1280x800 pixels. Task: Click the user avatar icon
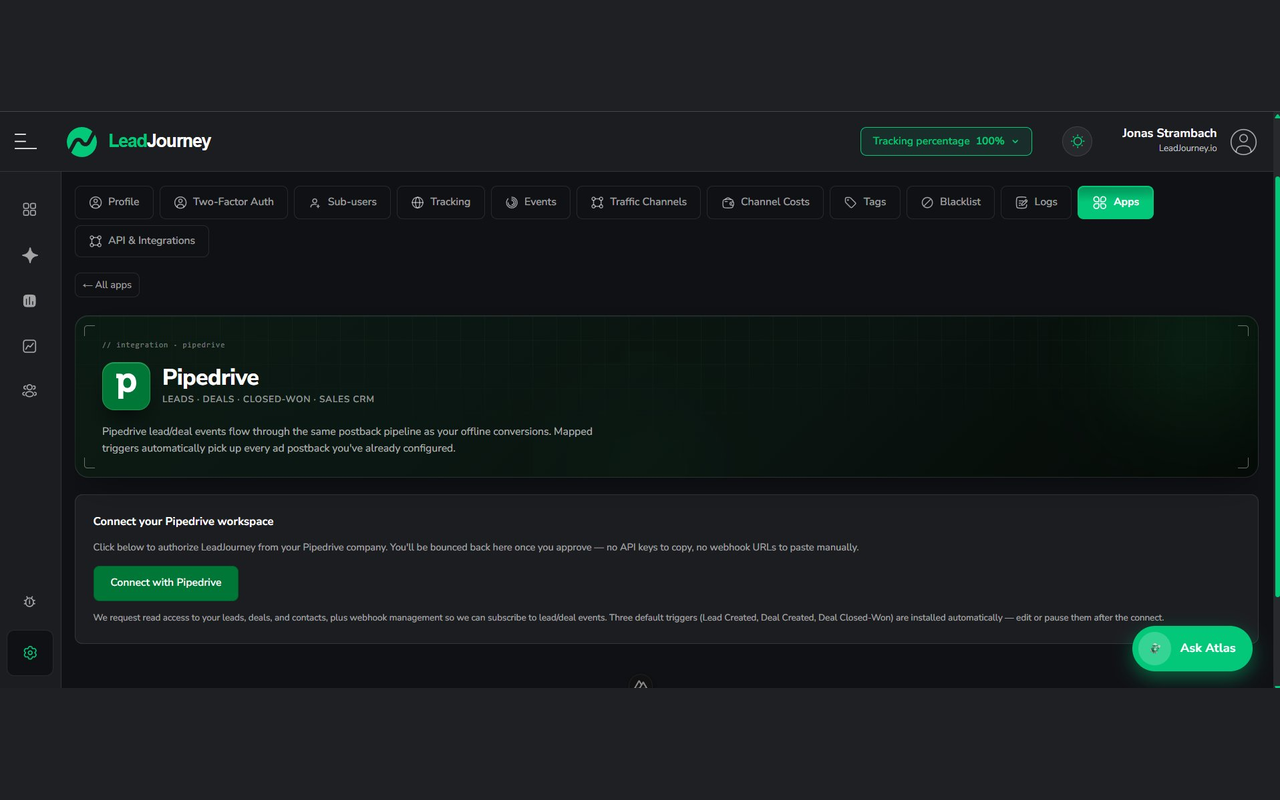1243,142
